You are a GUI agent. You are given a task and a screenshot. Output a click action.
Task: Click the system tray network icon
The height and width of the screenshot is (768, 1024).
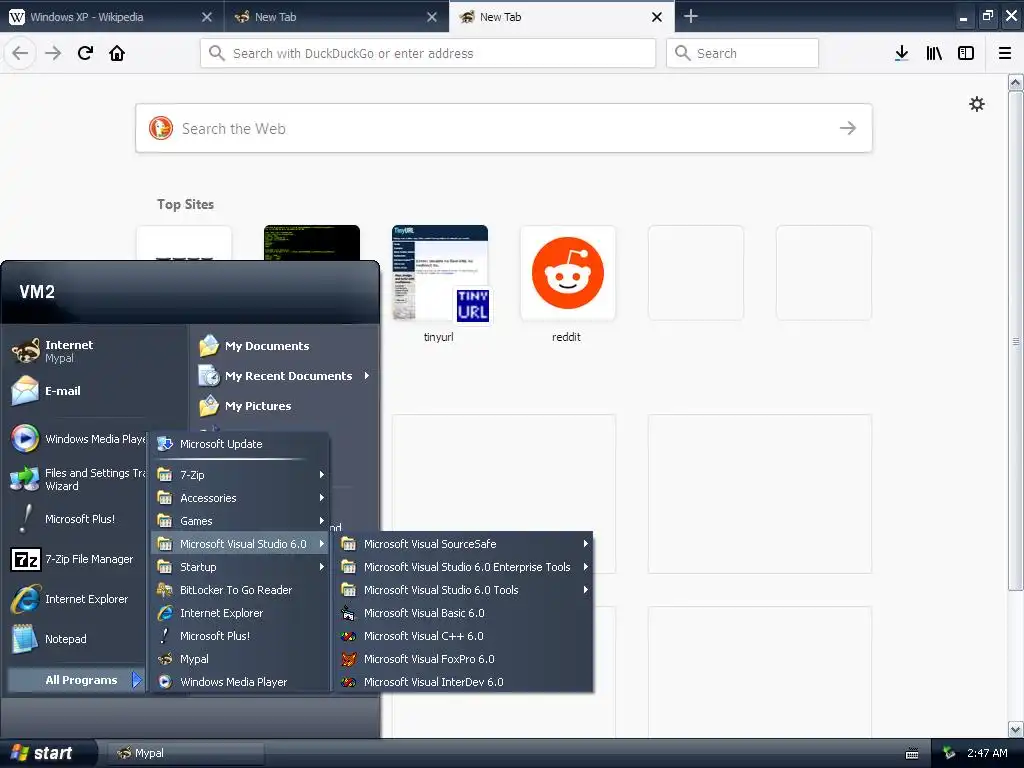click(949, 753)
